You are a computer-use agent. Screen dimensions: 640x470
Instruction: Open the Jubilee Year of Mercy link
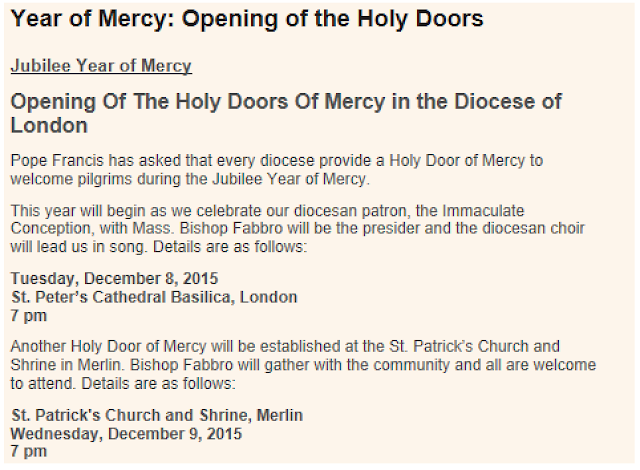coord(101,66)
